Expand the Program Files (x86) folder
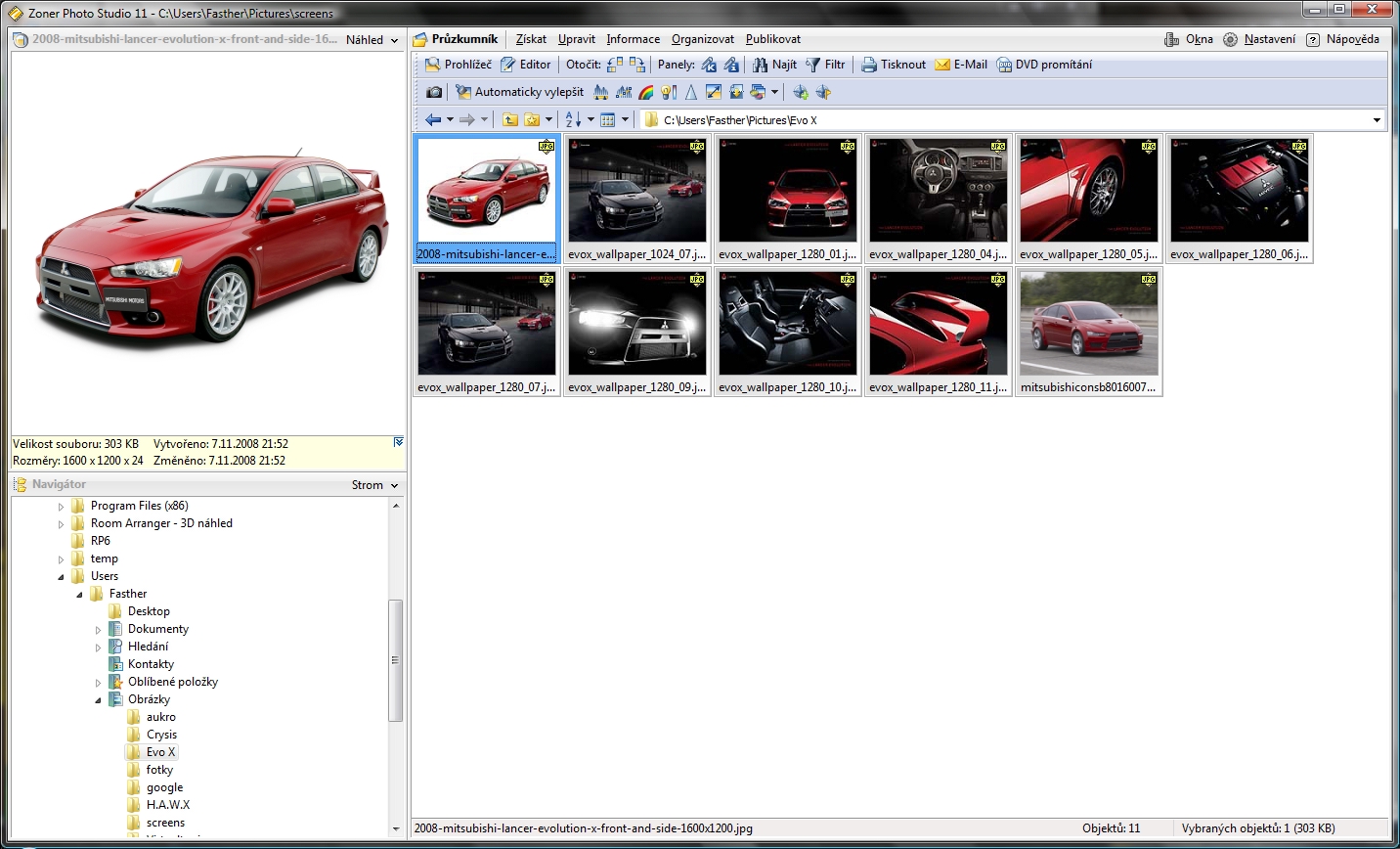 (x=61, y=507)
